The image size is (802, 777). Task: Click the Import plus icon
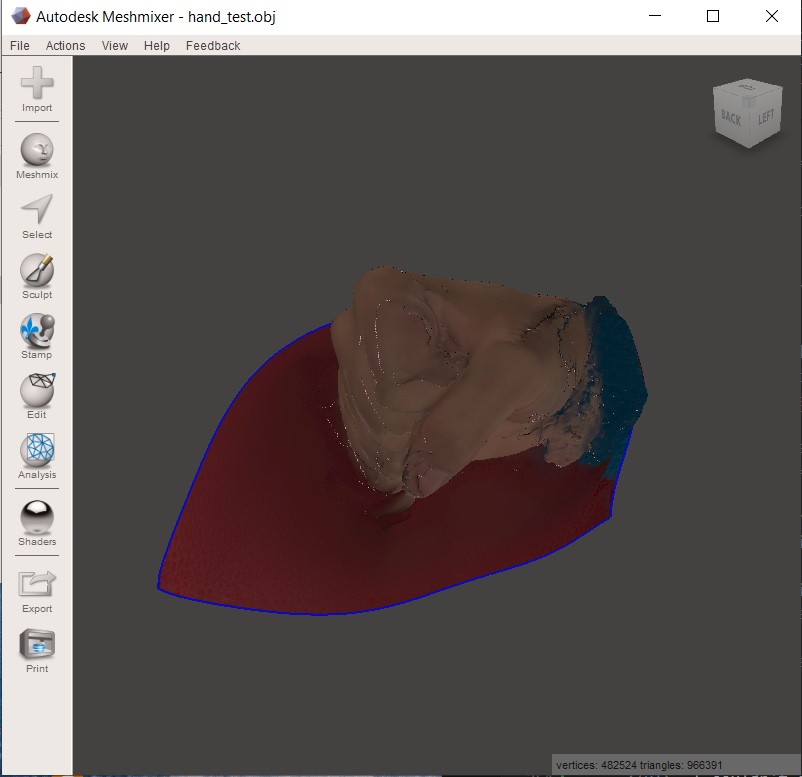tap(37, 82)
